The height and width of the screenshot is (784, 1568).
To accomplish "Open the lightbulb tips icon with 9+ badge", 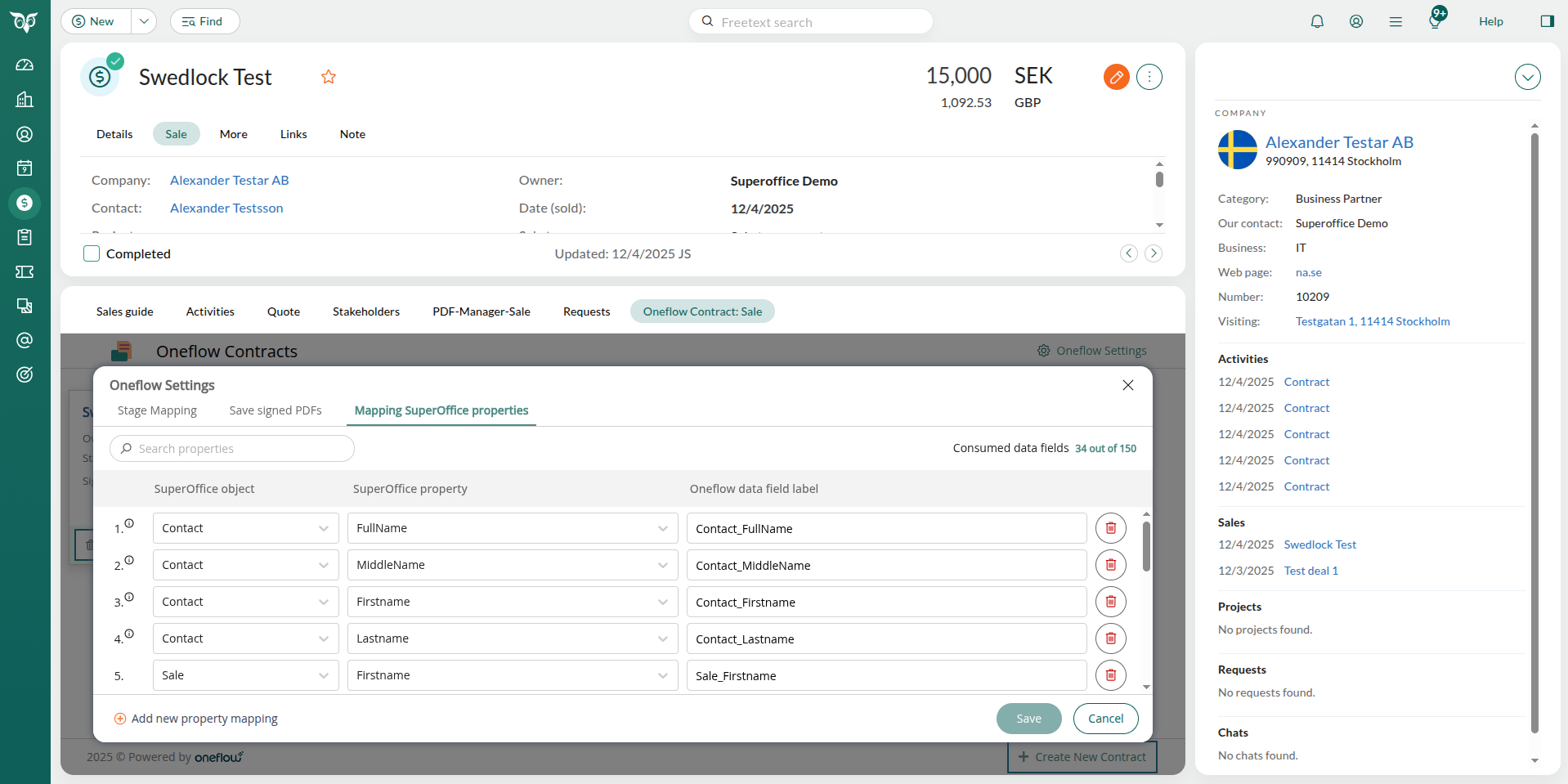I will tap(1436, 20).
